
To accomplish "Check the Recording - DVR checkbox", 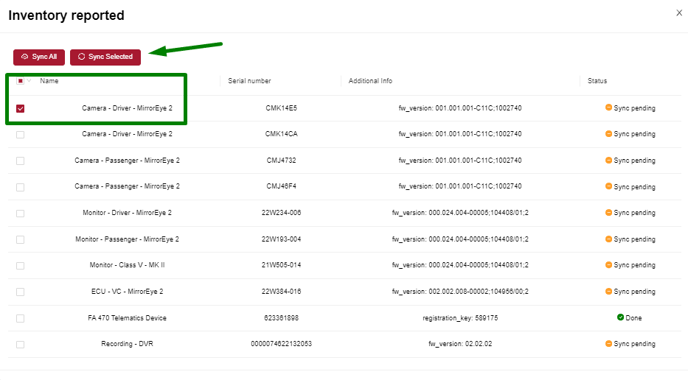I will coord(20,344).
